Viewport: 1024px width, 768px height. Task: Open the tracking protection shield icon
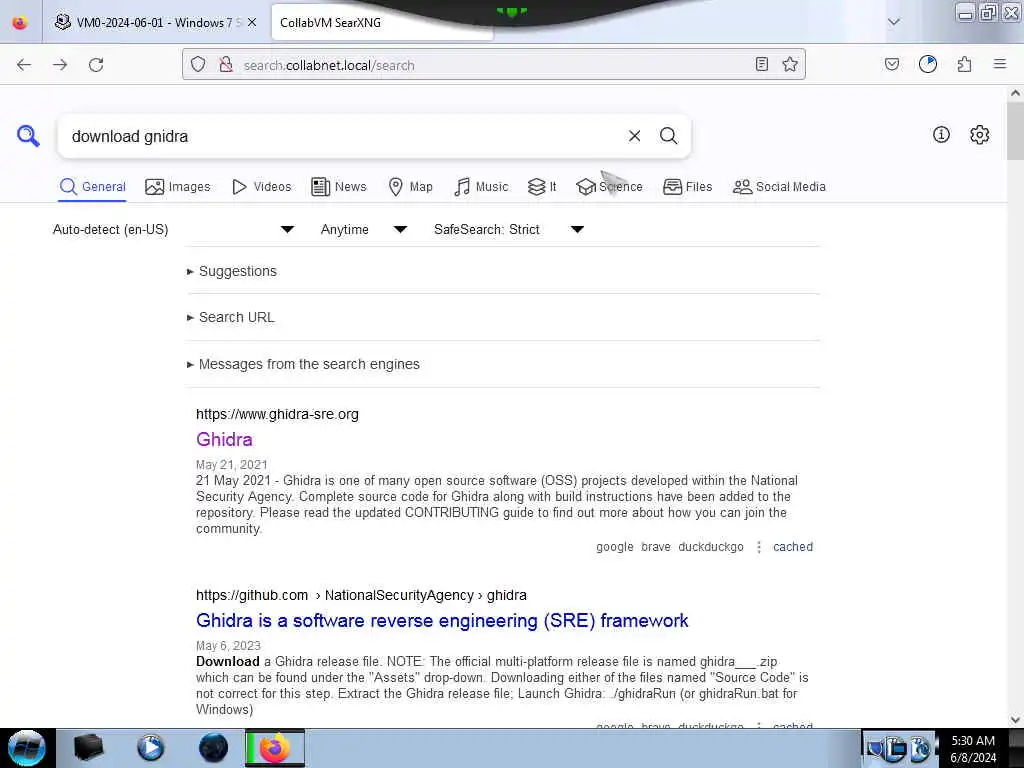(198, 64)
